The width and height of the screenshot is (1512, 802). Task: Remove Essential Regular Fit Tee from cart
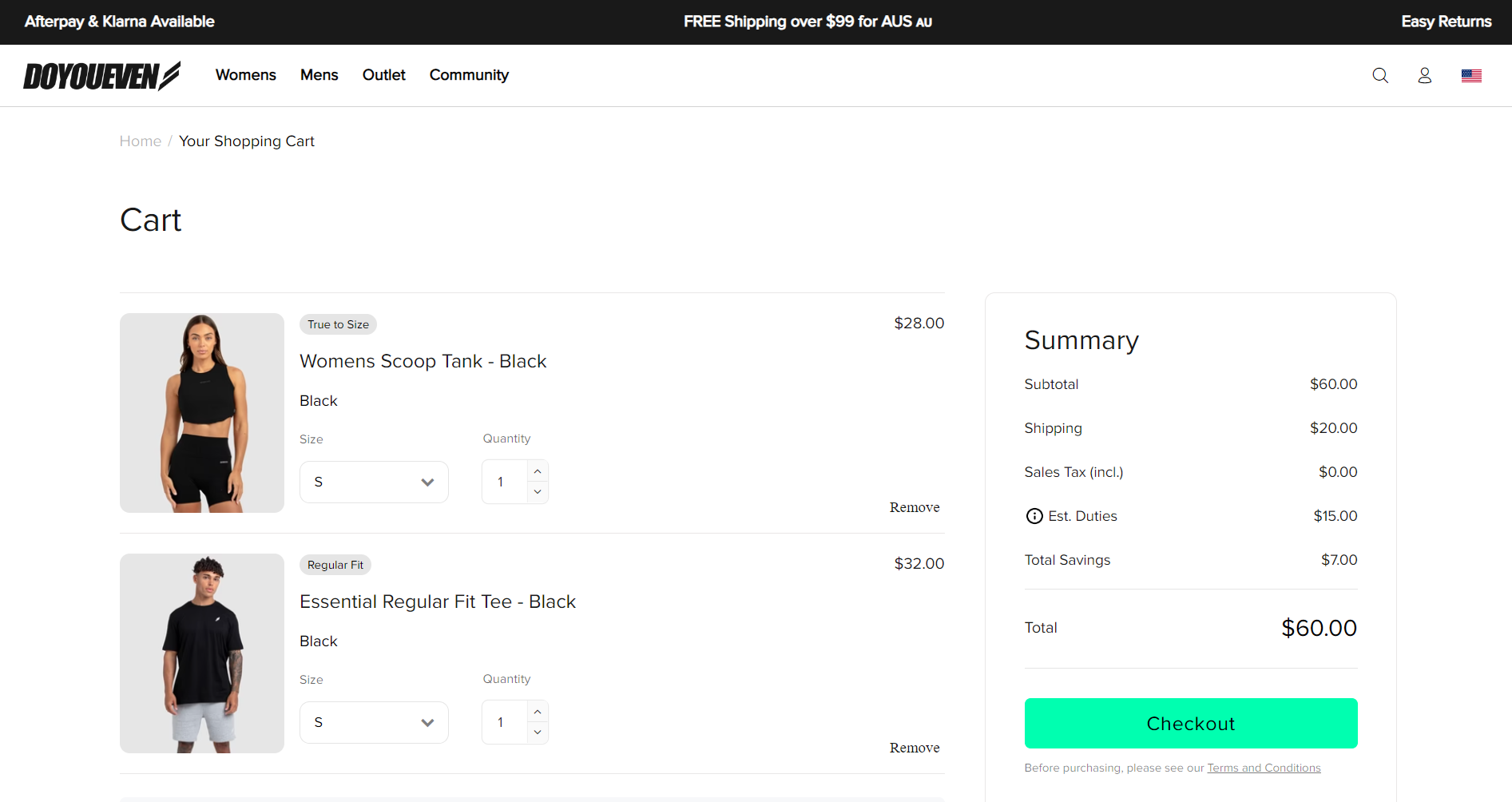click(x=914, y=748)
